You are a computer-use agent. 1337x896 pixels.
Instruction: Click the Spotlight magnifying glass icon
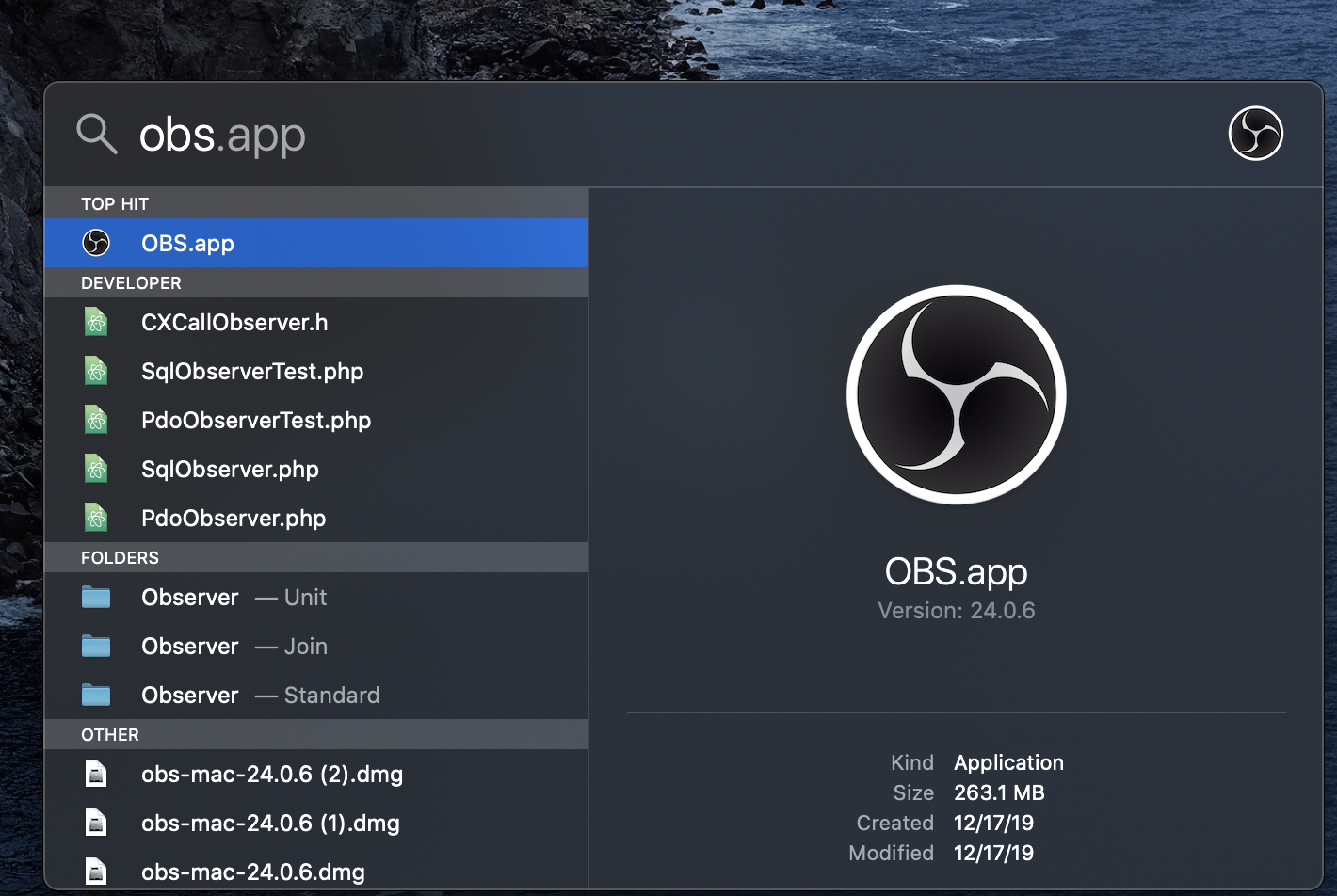(x=97, y=135)
